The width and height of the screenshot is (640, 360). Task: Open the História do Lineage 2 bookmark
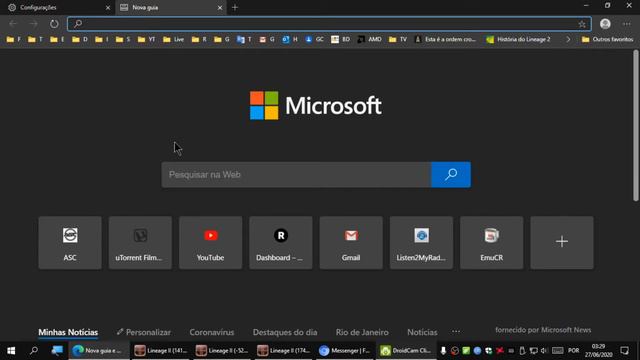pos(518,39)
